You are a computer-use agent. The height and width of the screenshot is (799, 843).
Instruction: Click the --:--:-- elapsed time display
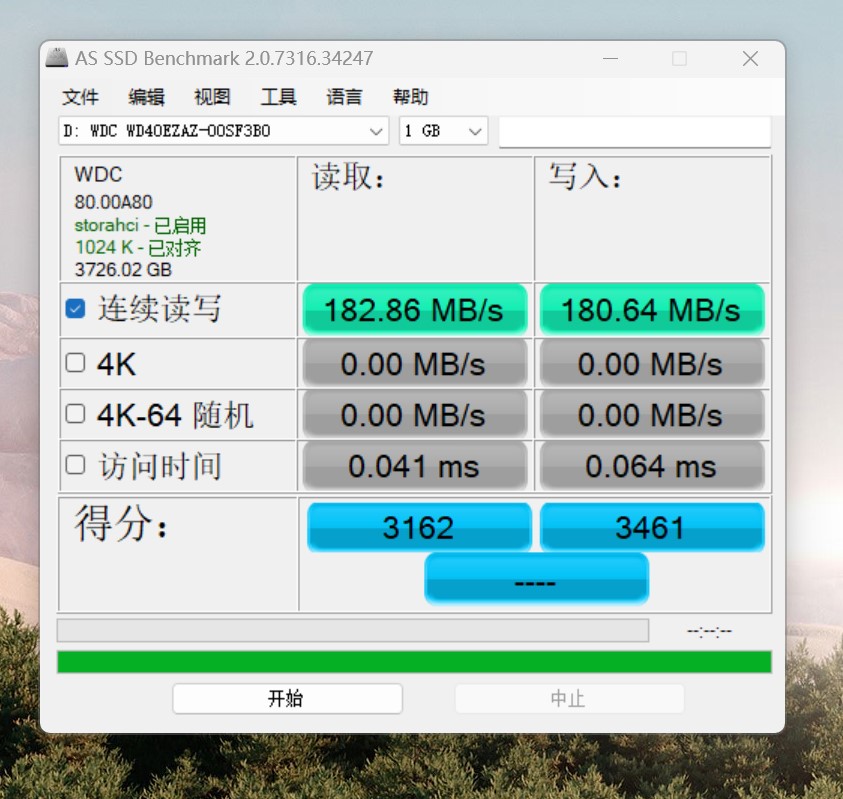(x=709, y=631)
